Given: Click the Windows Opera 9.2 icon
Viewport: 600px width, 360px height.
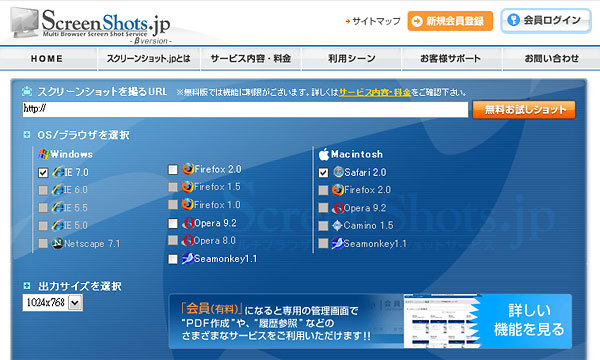Looking at the screenshot, I should tap(188, 223).
